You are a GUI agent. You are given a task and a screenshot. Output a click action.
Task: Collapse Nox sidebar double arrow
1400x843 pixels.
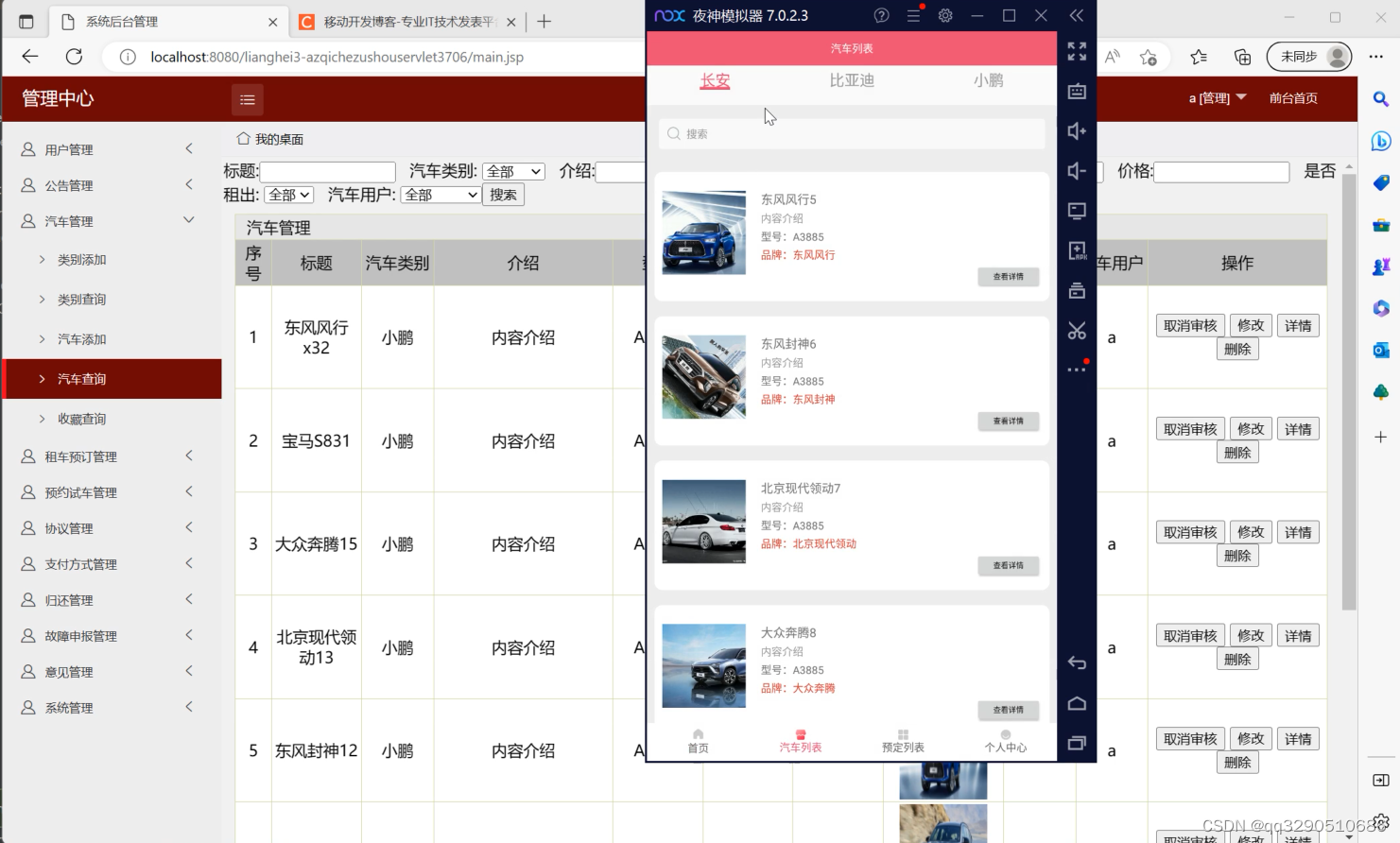point(1077,15)
